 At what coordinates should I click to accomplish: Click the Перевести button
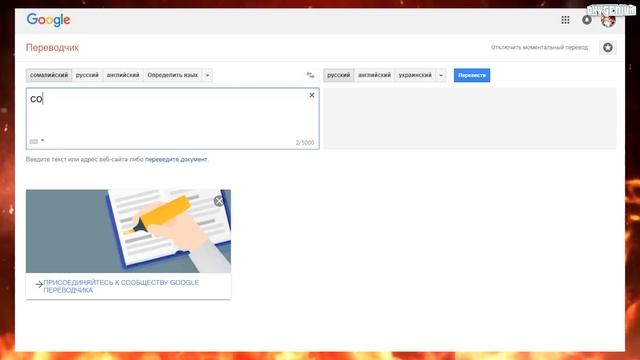[x=472, y=75]
